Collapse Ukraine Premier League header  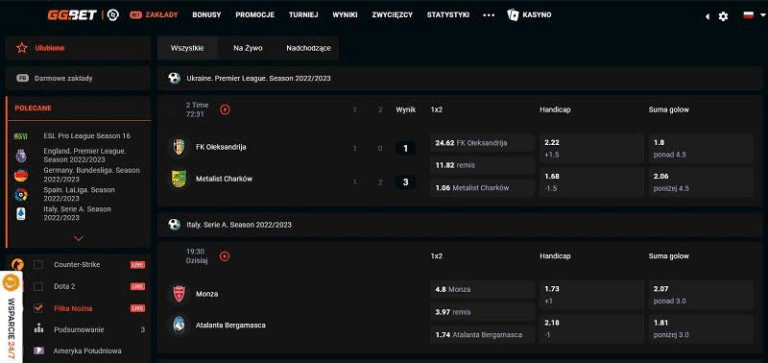point(460,78)
